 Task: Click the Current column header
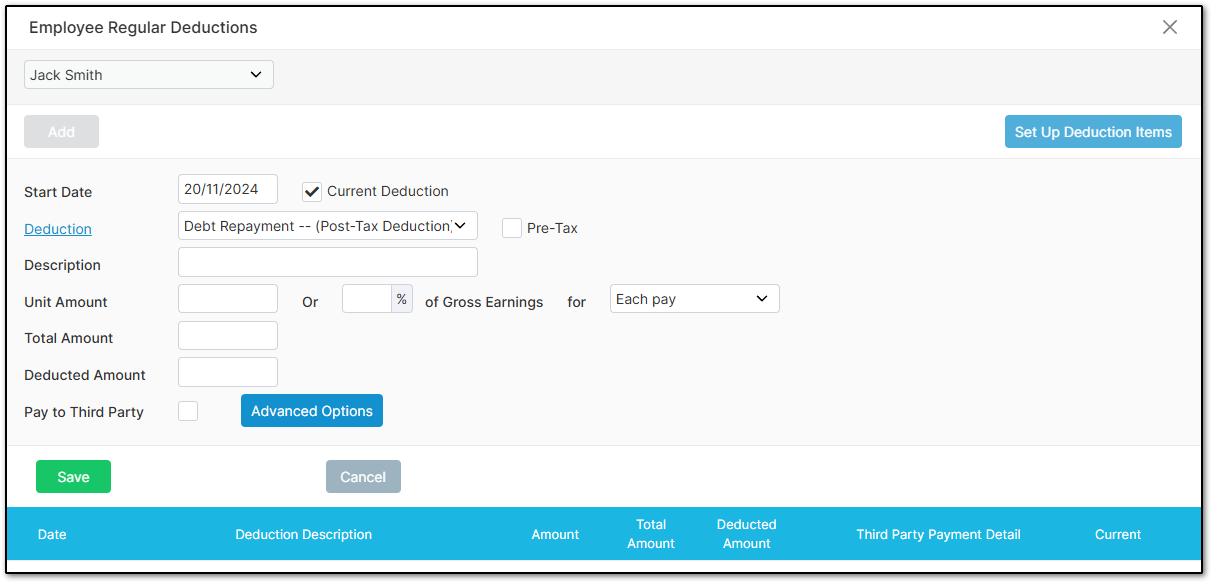[1118, 534]
